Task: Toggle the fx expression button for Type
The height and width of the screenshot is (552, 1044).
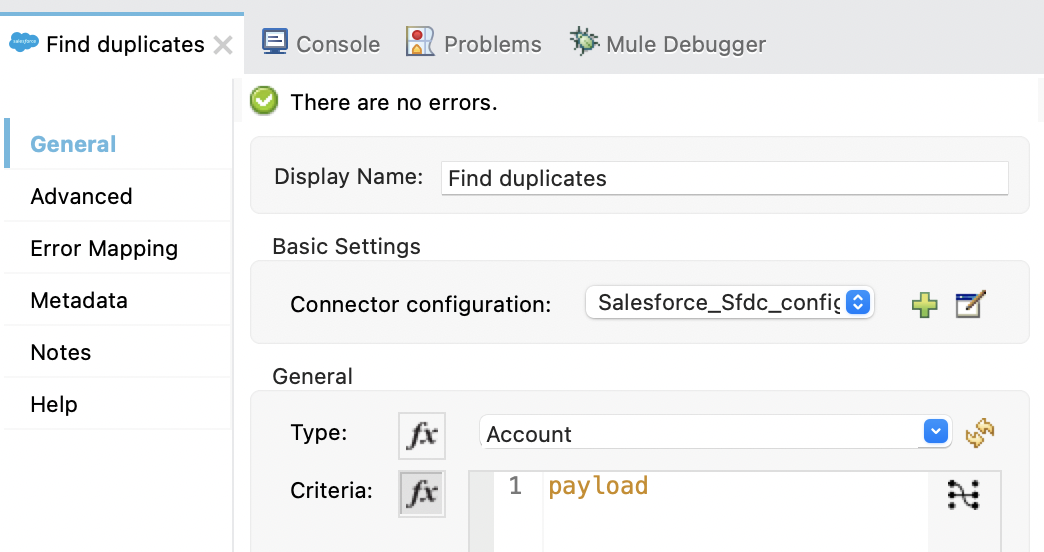Action: coord(422,434)
